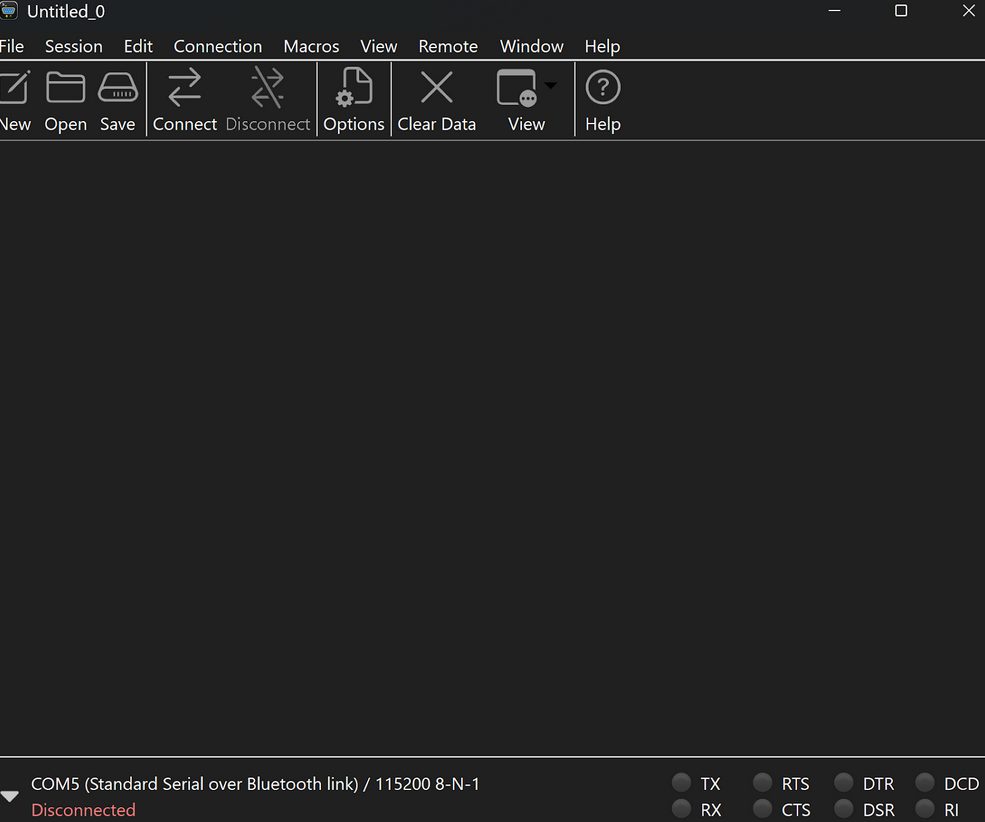Maximize the Untitled_0 window
The height and width of the screenshot is (822, 985).
(x=901, y=11)
